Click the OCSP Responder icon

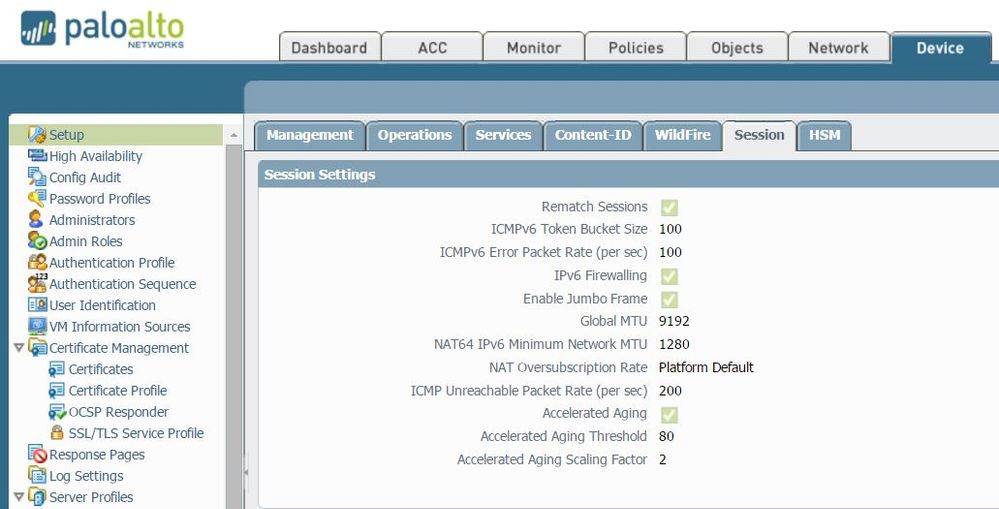57,412
